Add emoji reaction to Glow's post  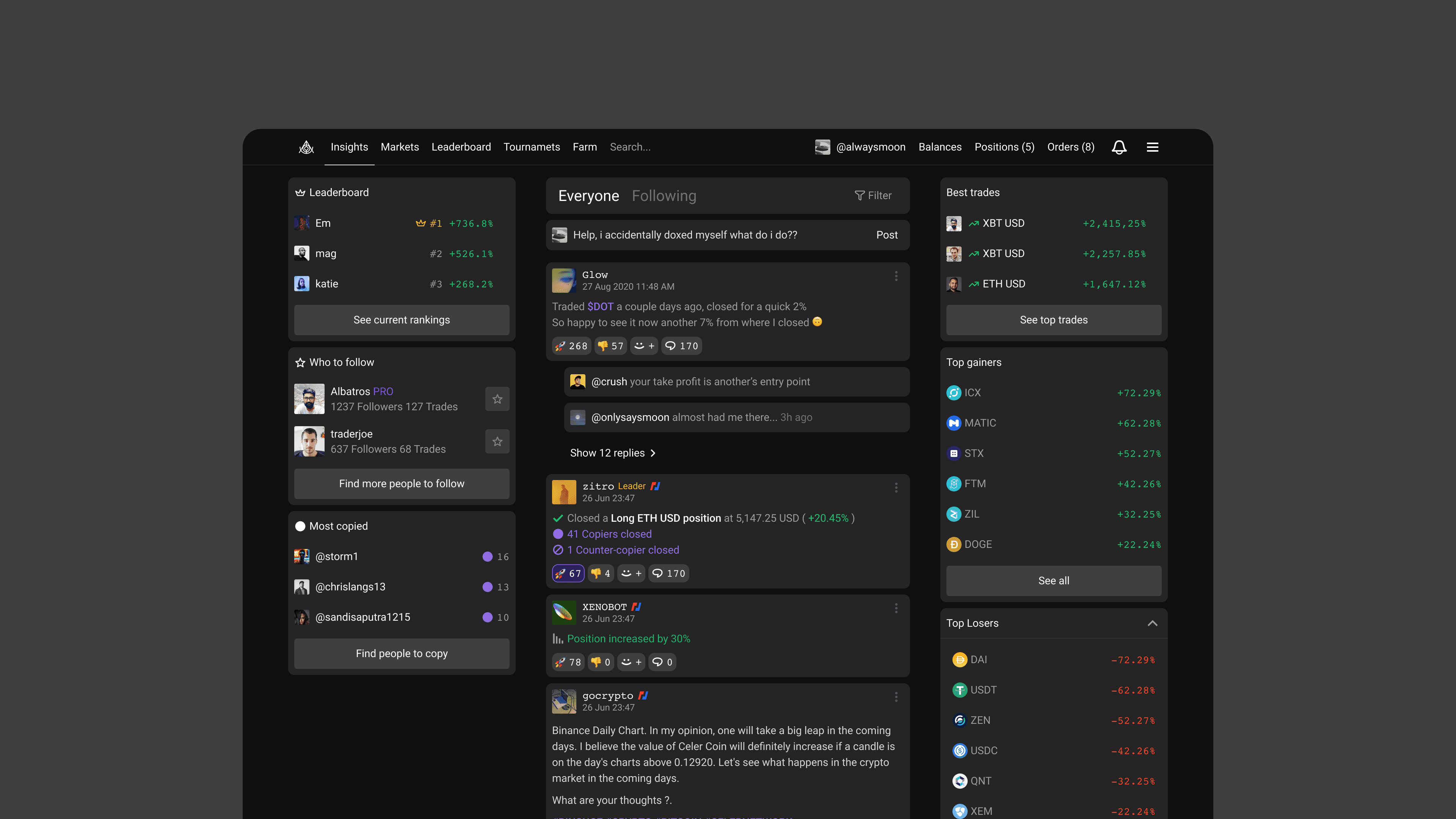coord(644,346)
